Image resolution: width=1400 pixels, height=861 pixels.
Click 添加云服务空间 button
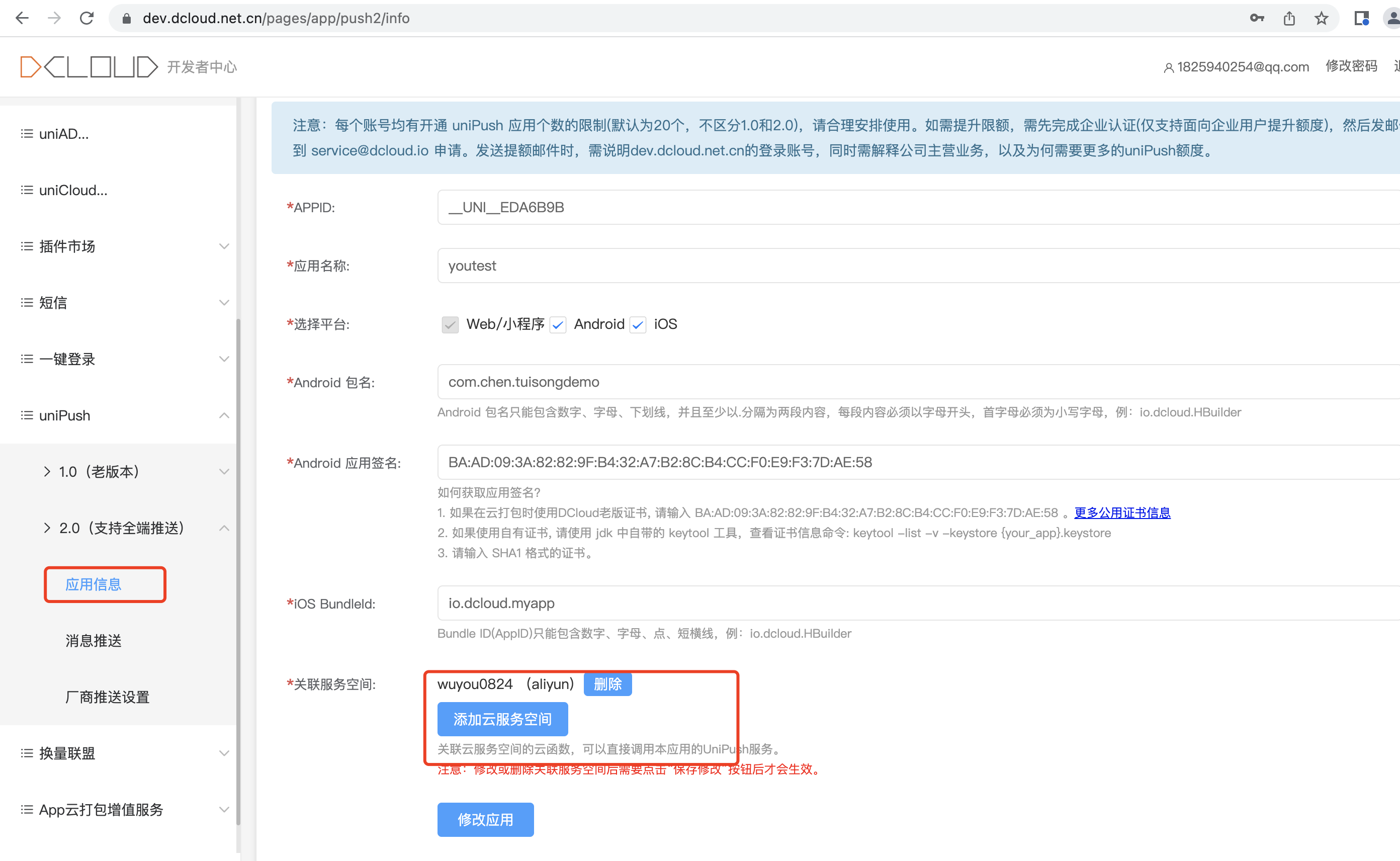(x=502, y=720)
